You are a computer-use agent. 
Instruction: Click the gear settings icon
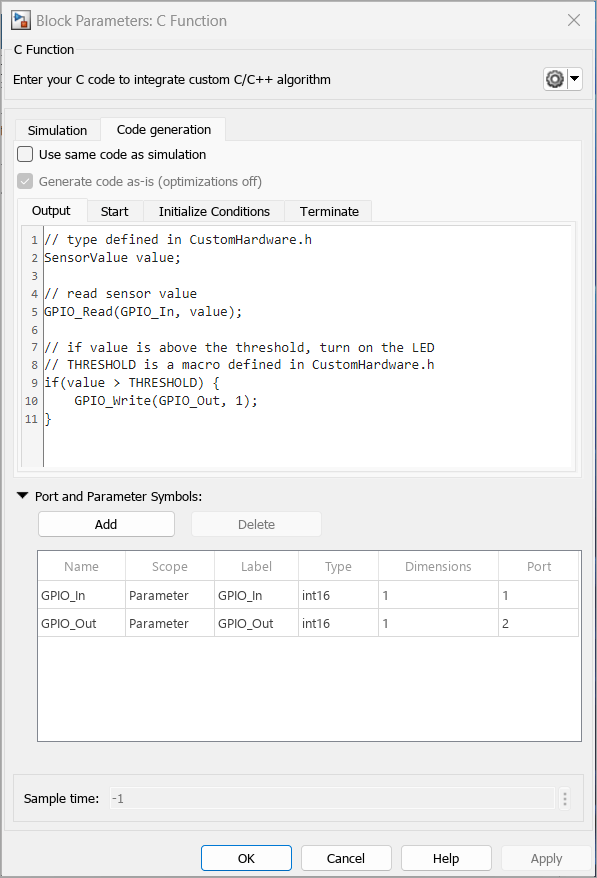[555, 80]
